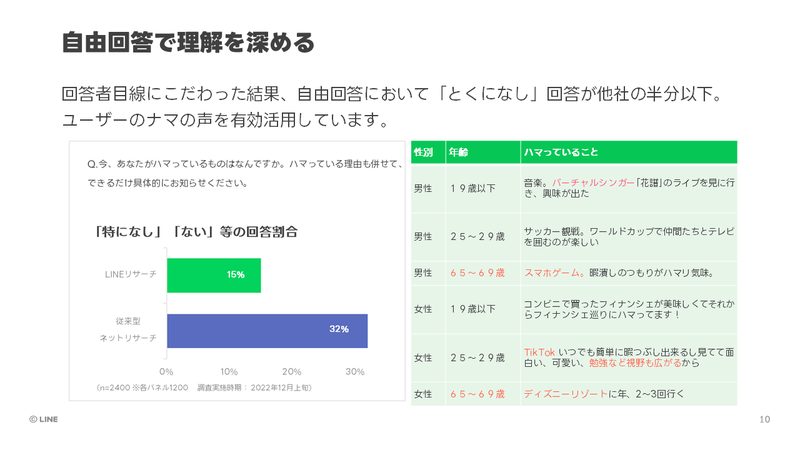The height and width of the screenshot is (450, 800).
Task: Click the サッカー観戦 answer cell
Action: [629, 237]
